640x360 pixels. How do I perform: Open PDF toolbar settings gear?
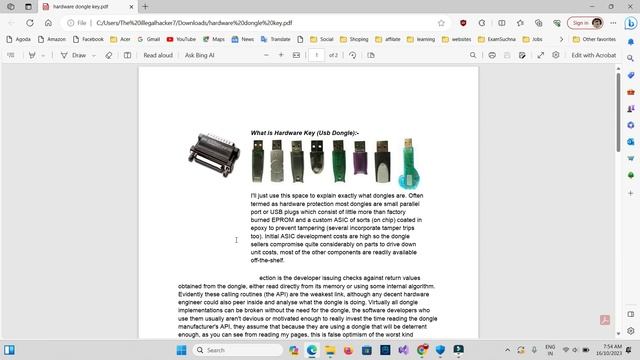(556, 55)
